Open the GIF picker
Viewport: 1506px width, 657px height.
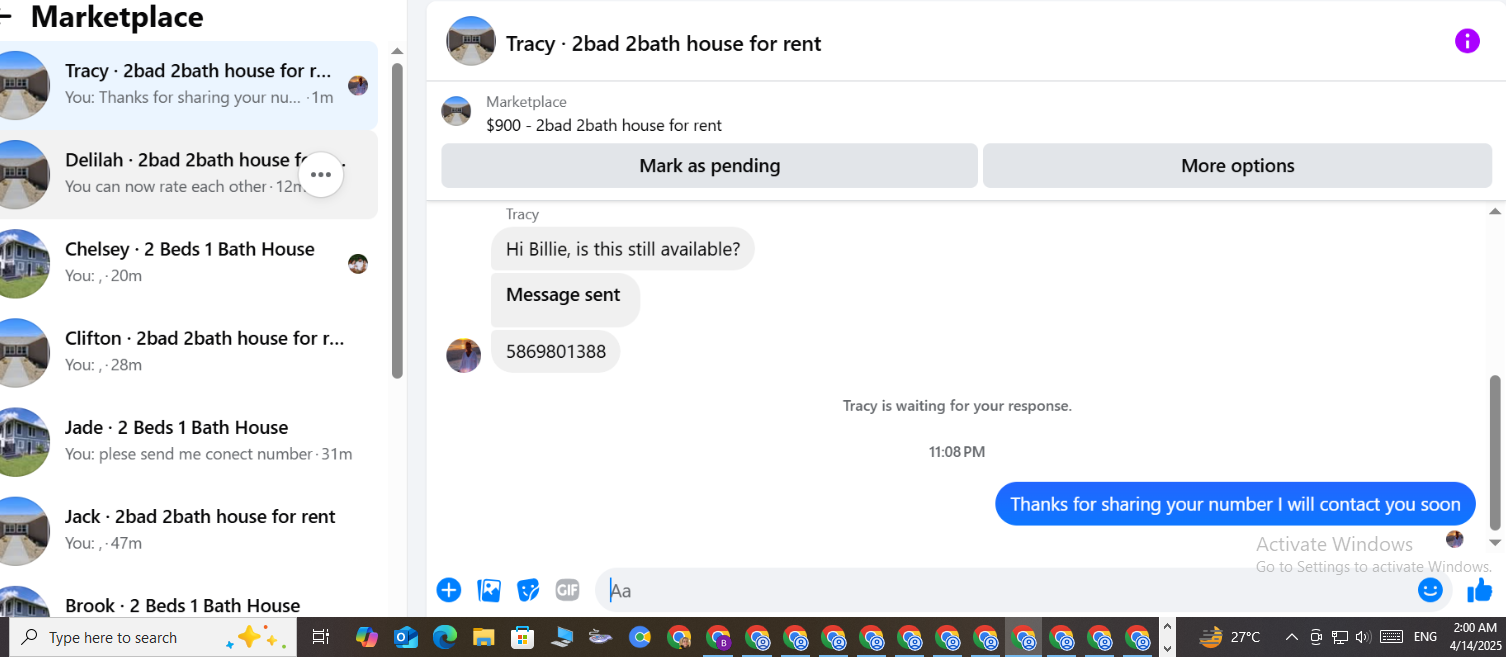(x=567, y=590)
